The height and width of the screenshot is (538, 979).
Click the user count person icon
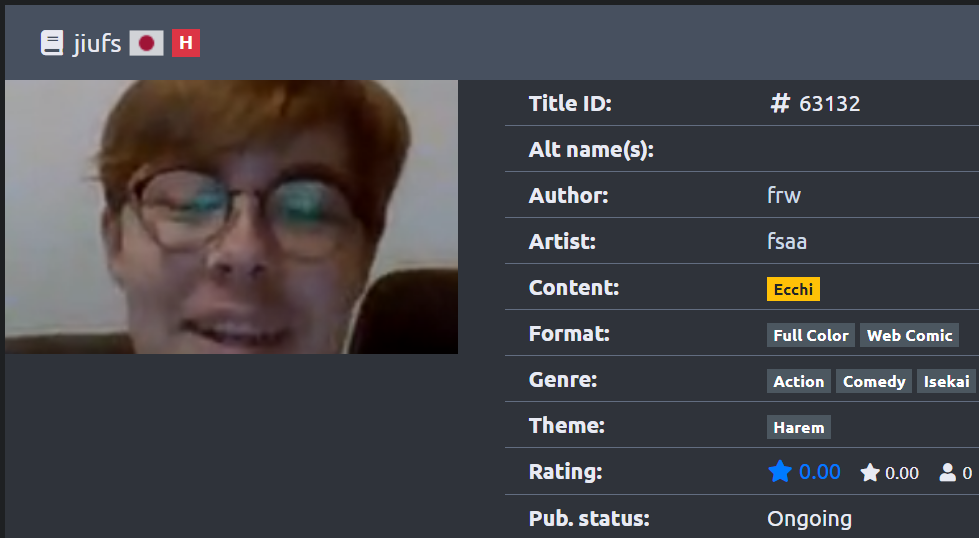coord(948,472)
